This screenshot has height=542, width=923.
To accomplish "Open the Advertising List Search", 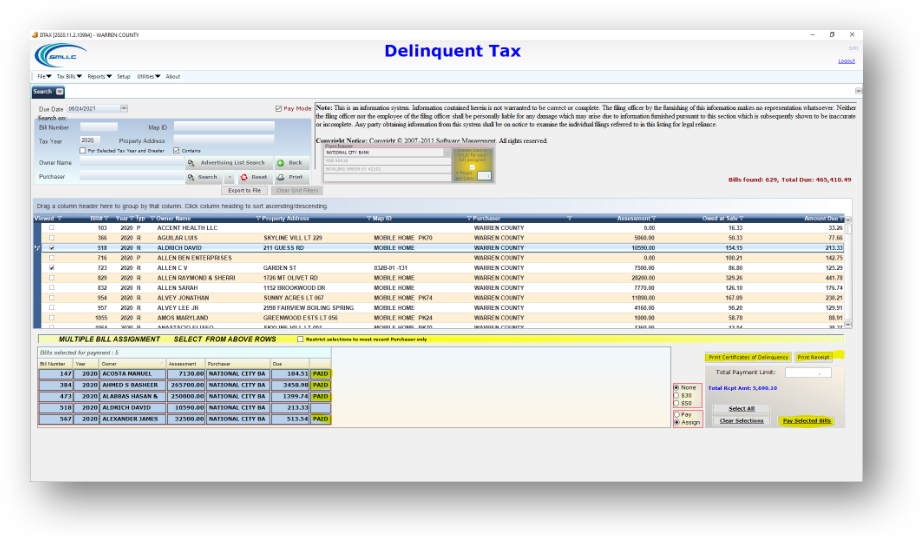I will 227,163.
